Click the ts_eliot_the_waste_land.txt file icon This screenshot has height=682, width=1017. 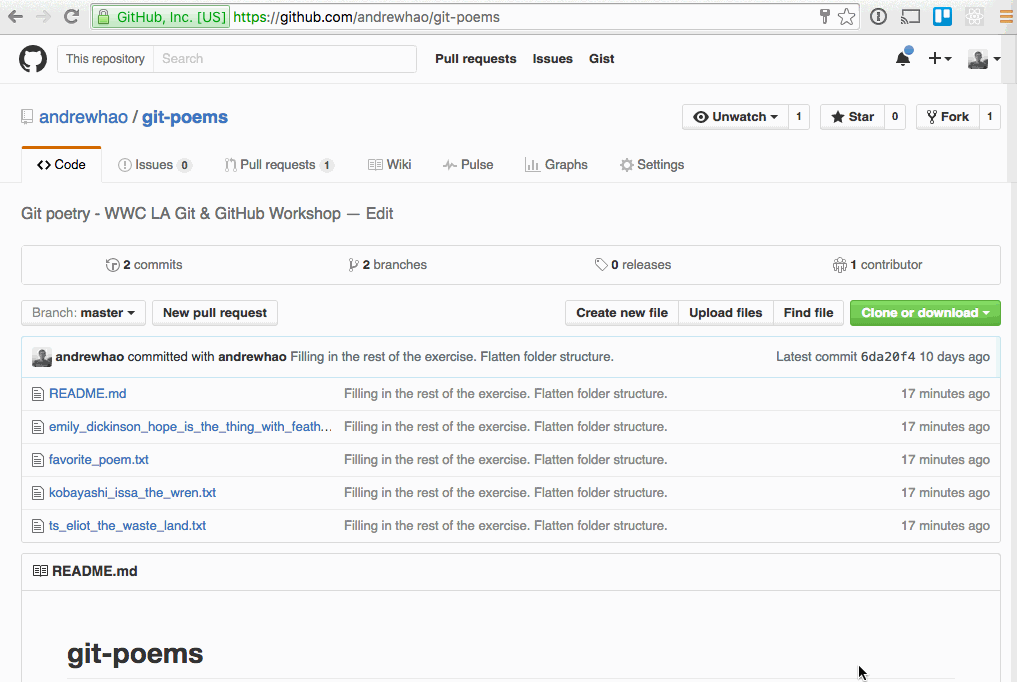click(x=38, y=526)
